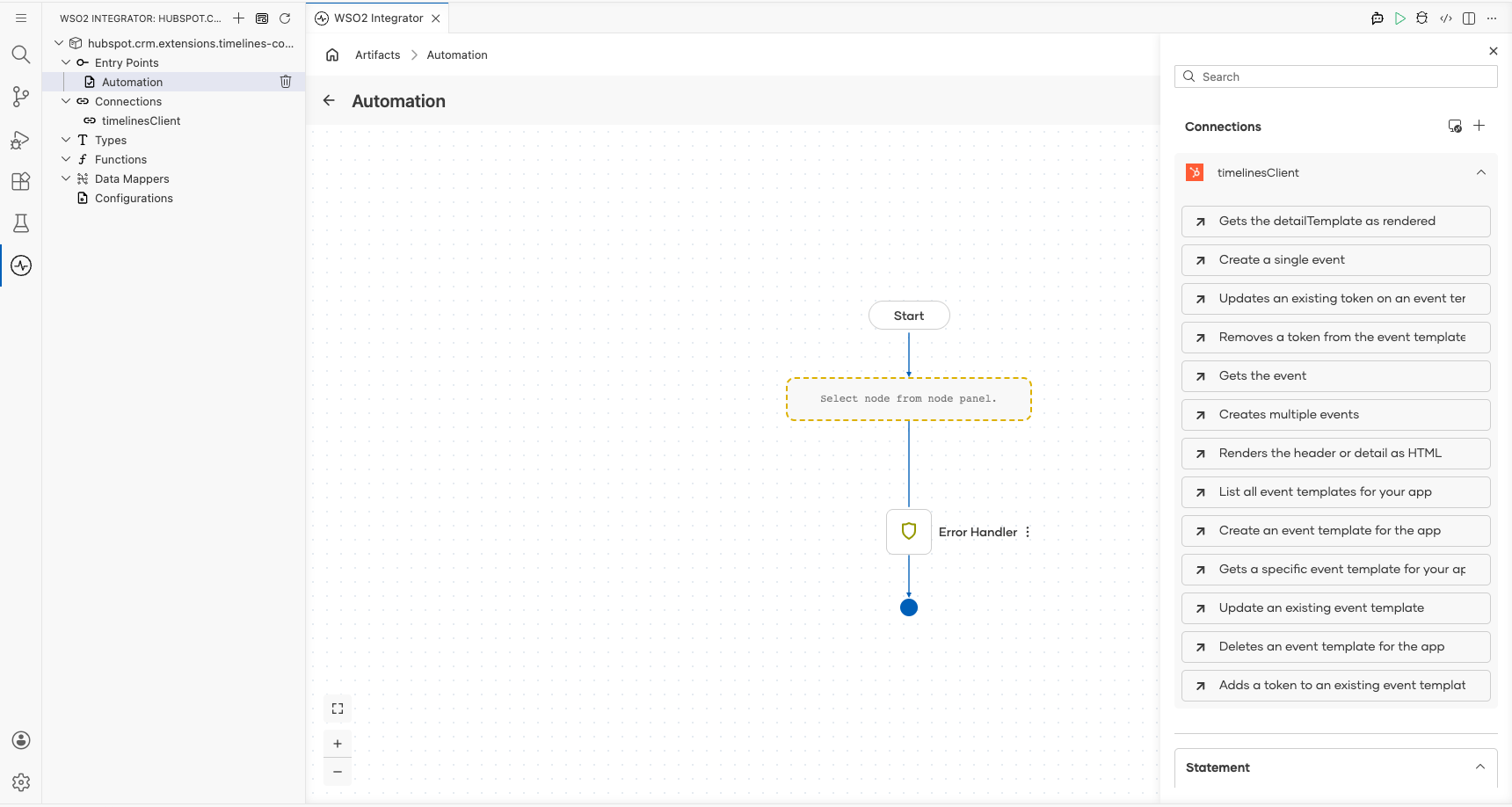Go back with the arrow beside Automation
The image size is (1512, 807).
click(329, 100)
